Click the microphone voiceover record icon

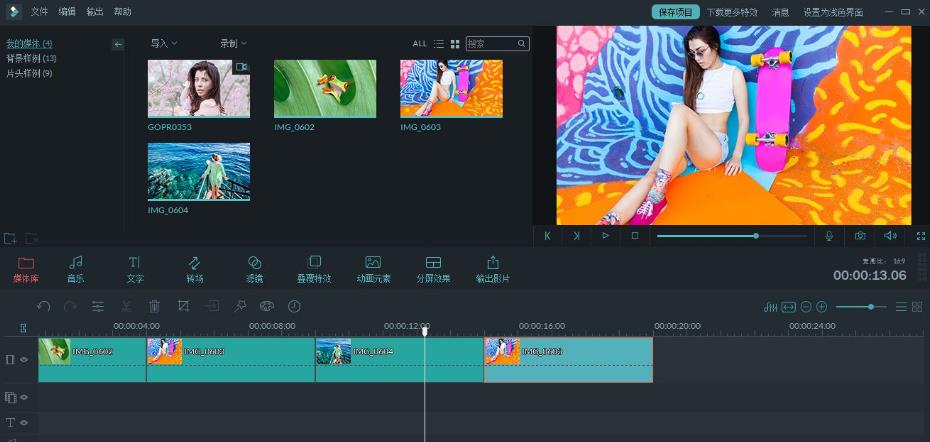coord(828,236)
